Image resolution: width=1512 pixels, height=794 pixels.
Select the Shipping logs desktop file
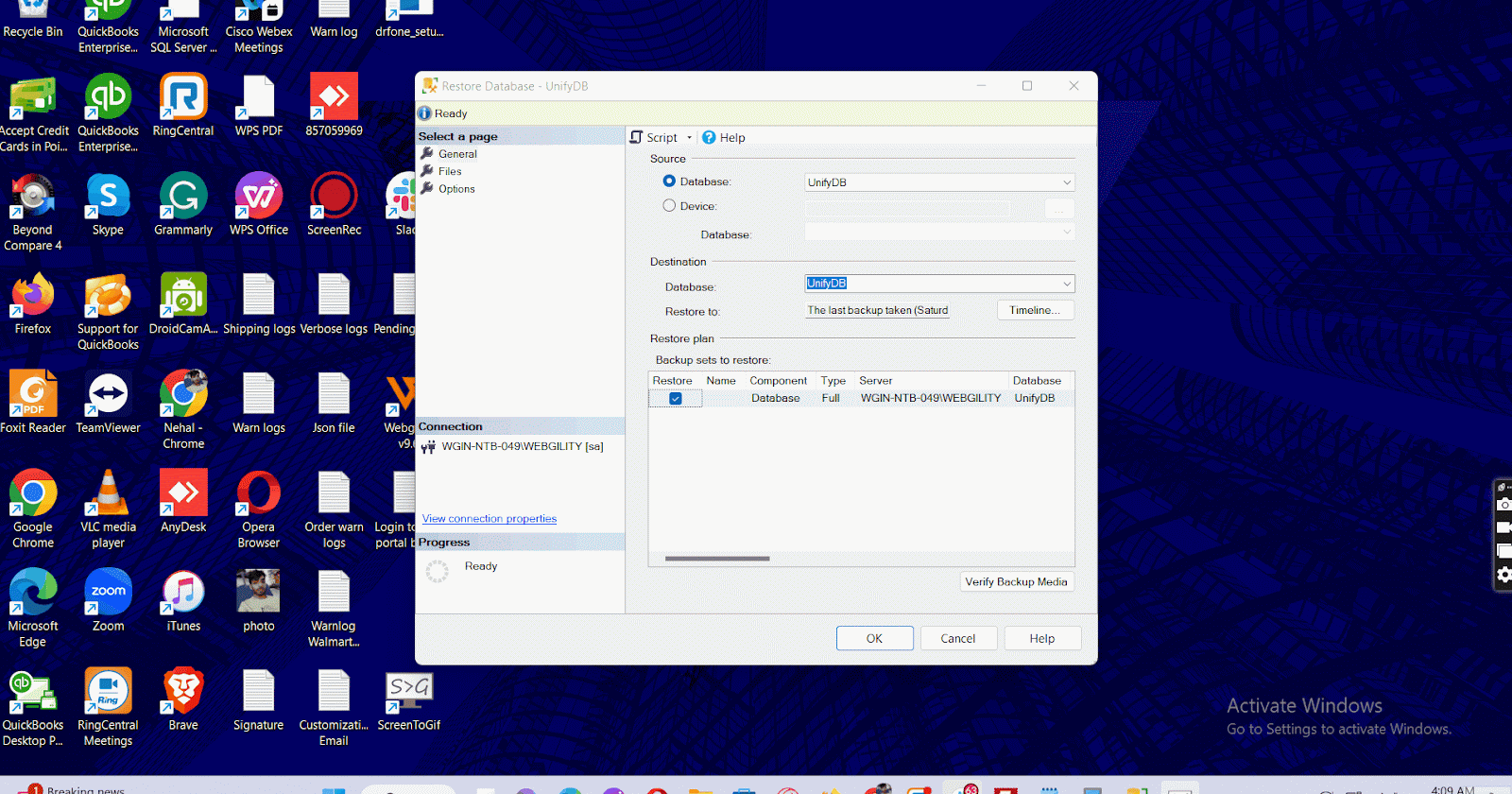pyautogui.click(x=259, y=304)
